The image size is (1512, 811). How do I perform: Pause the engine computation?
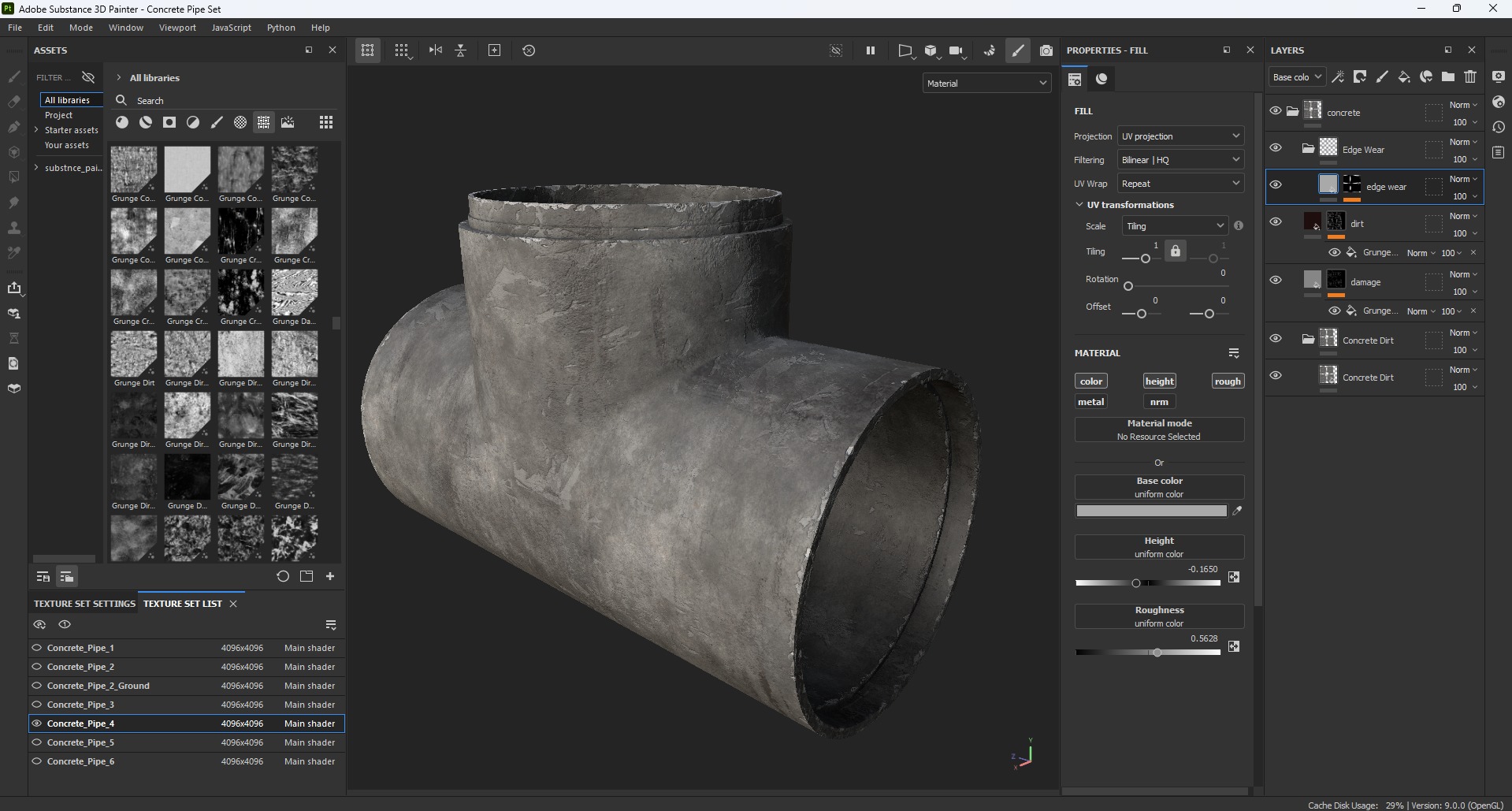871,50
